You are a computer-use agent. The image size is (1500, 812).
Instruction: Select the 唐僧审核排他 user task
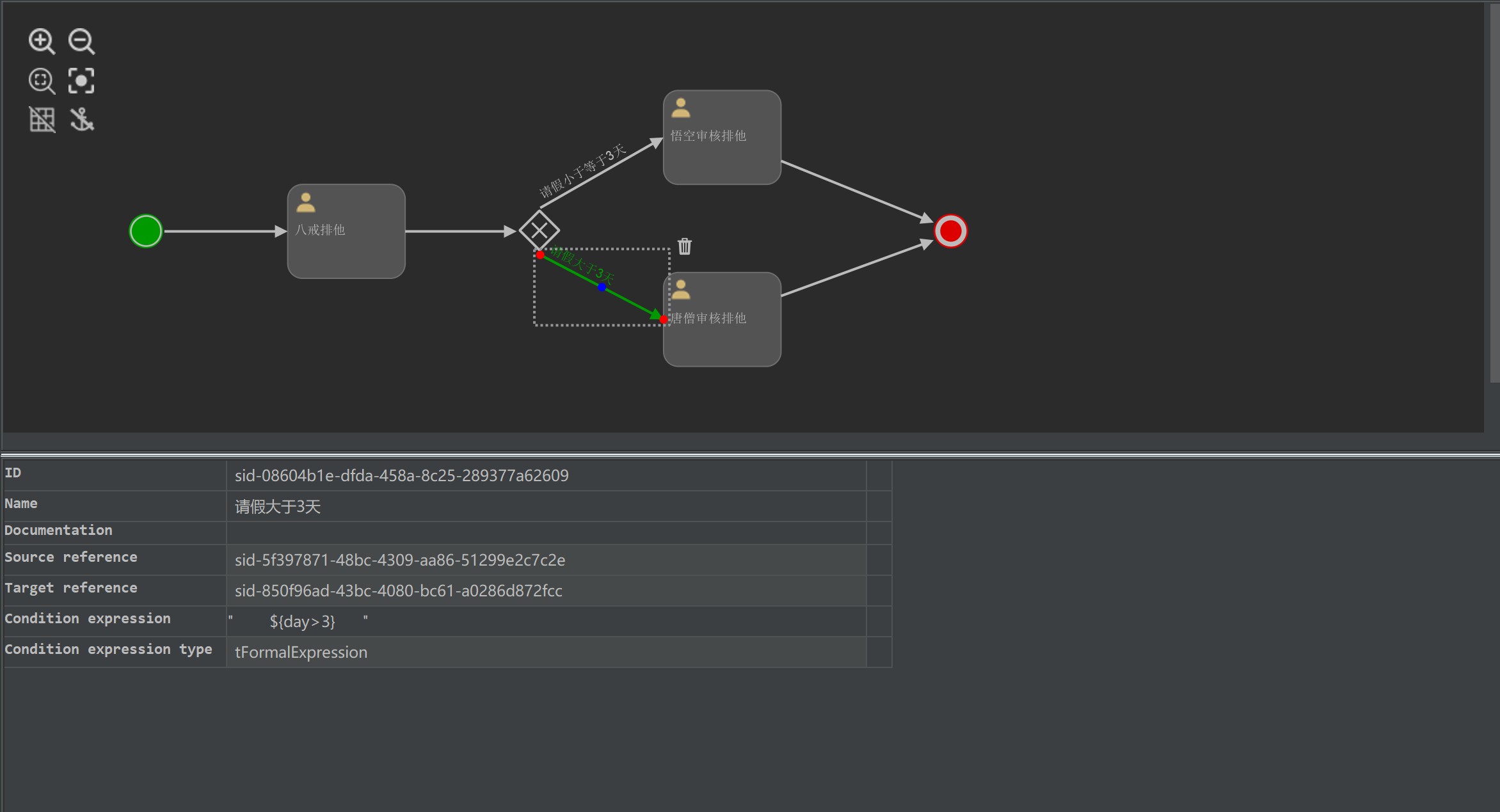pos(722,319)
